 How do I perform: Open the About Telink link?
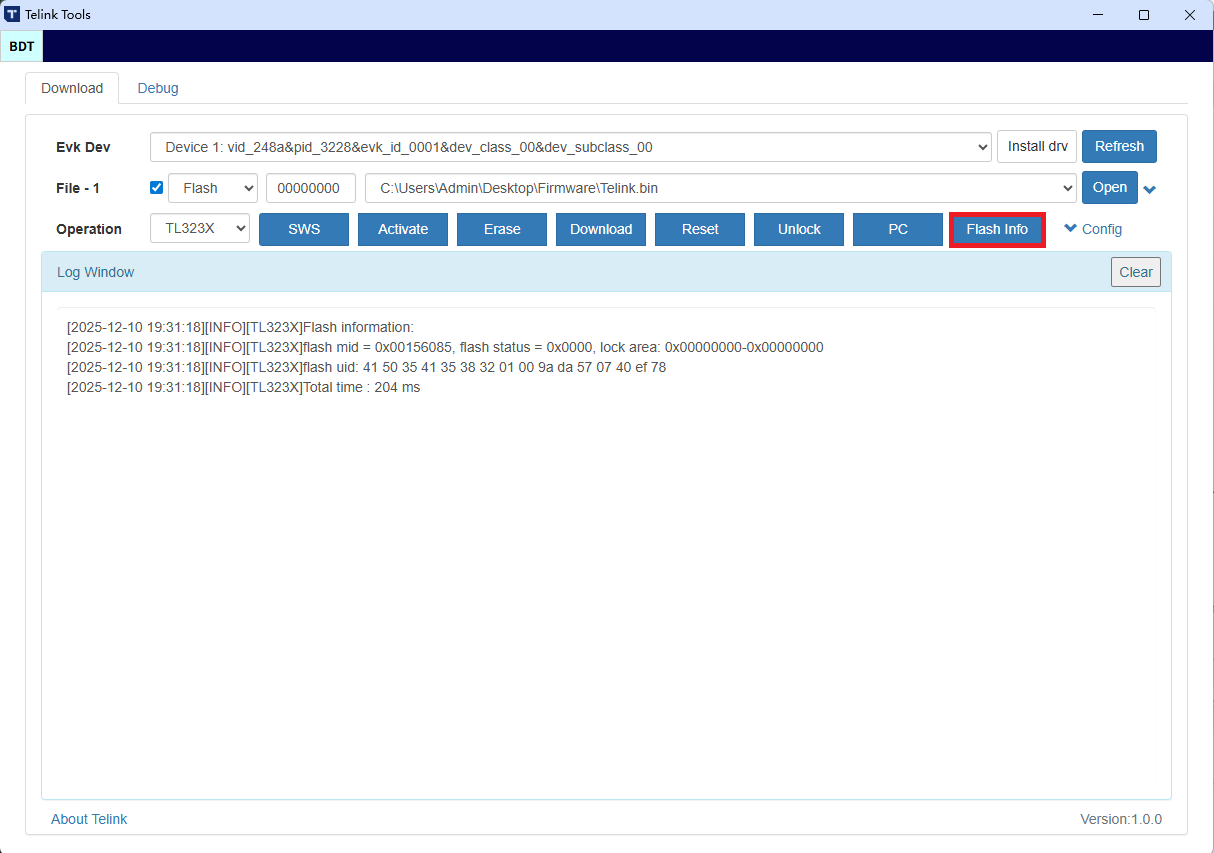(x=89, y=819)
